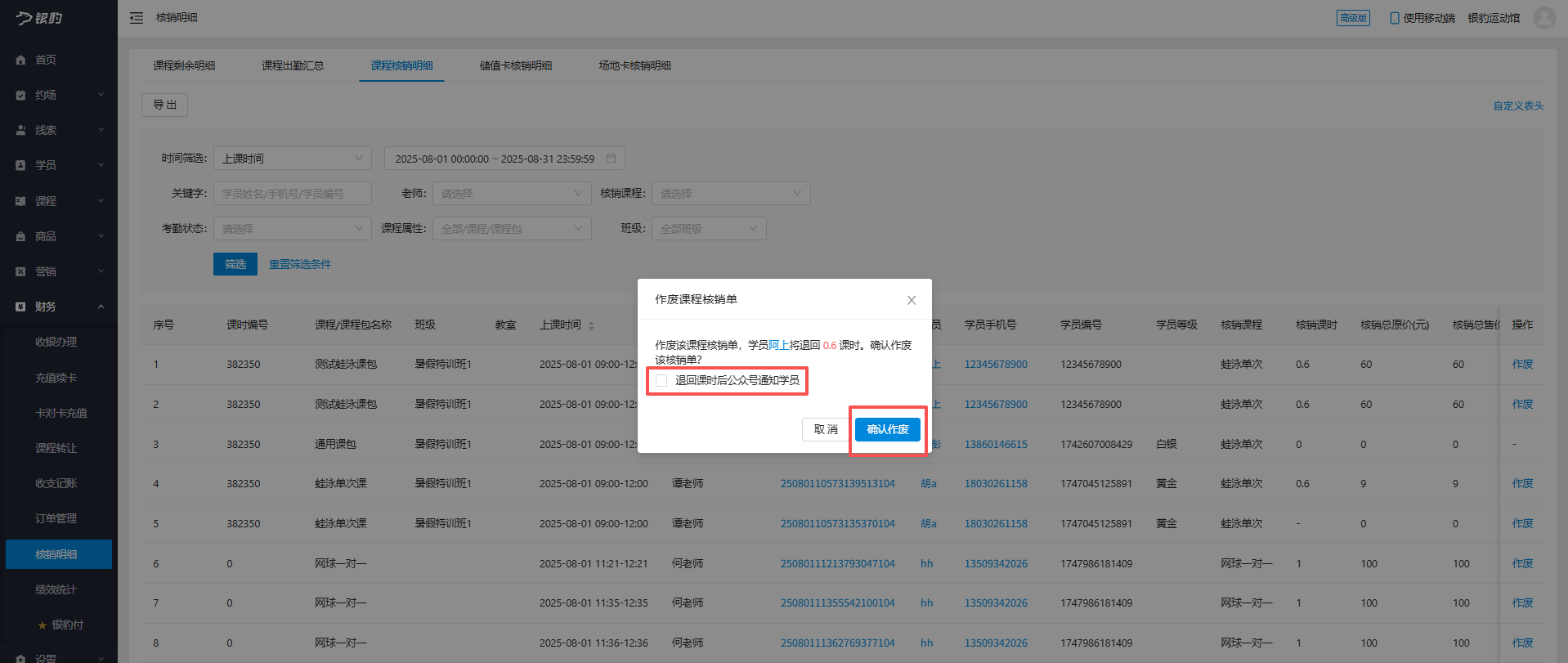This screenshot has width=1568, height=663.
Task: Switch to 场地卡核销明细 tab
Action: coord(634,65)
